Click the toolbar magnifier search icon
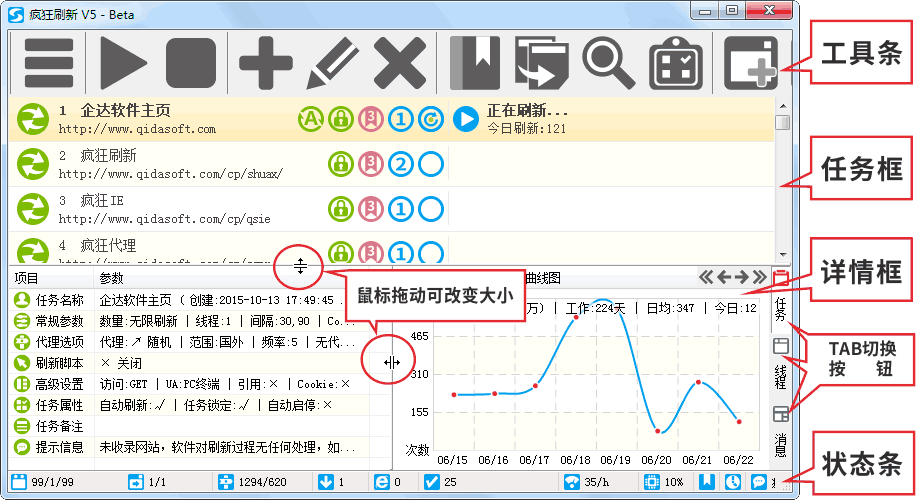Screen dimensions: 924x500 point(608,62)
